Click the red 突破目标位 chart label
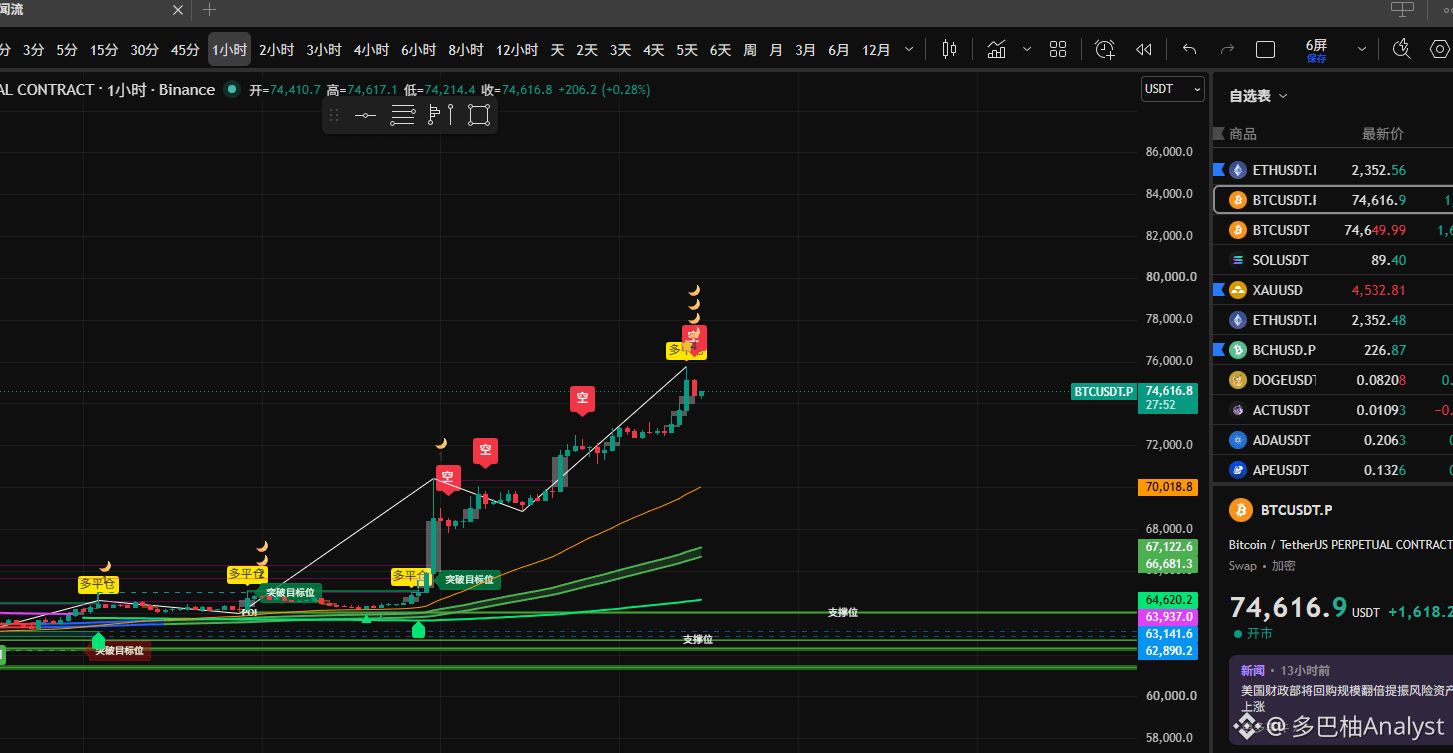1453x753 pixels. (x=119, y=651)
